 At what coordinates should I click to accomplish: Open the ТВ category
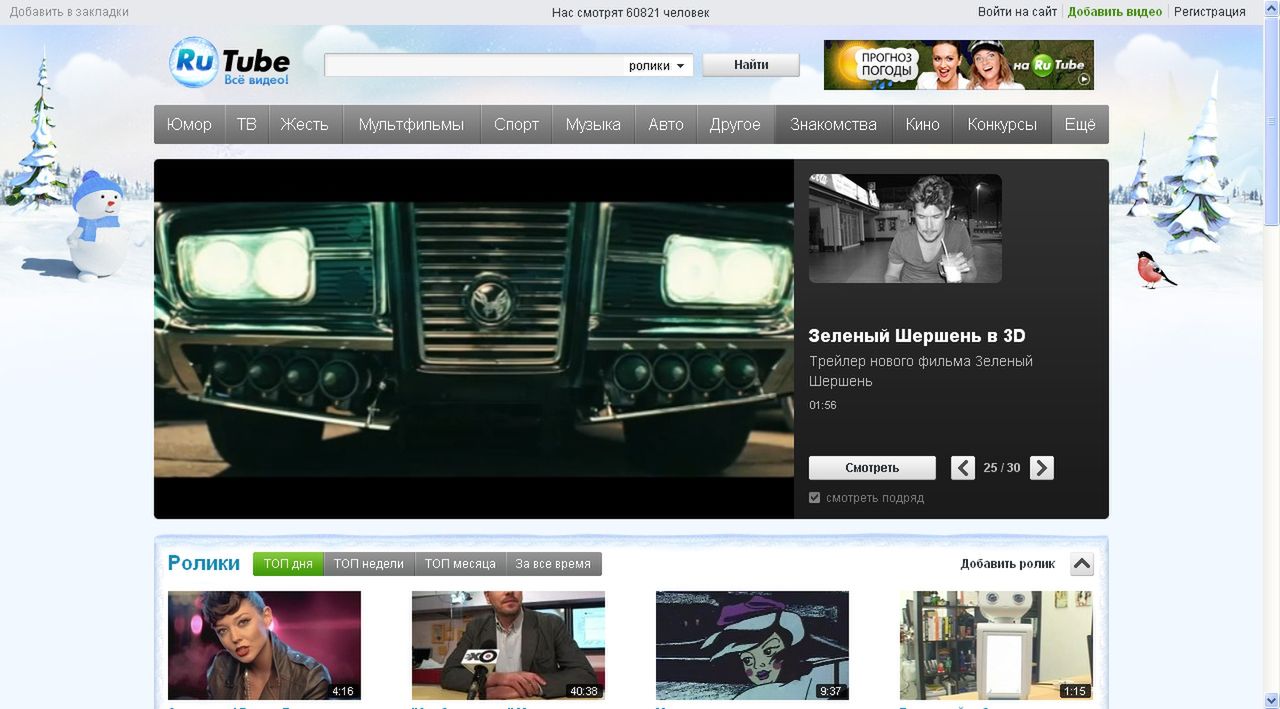246,125
